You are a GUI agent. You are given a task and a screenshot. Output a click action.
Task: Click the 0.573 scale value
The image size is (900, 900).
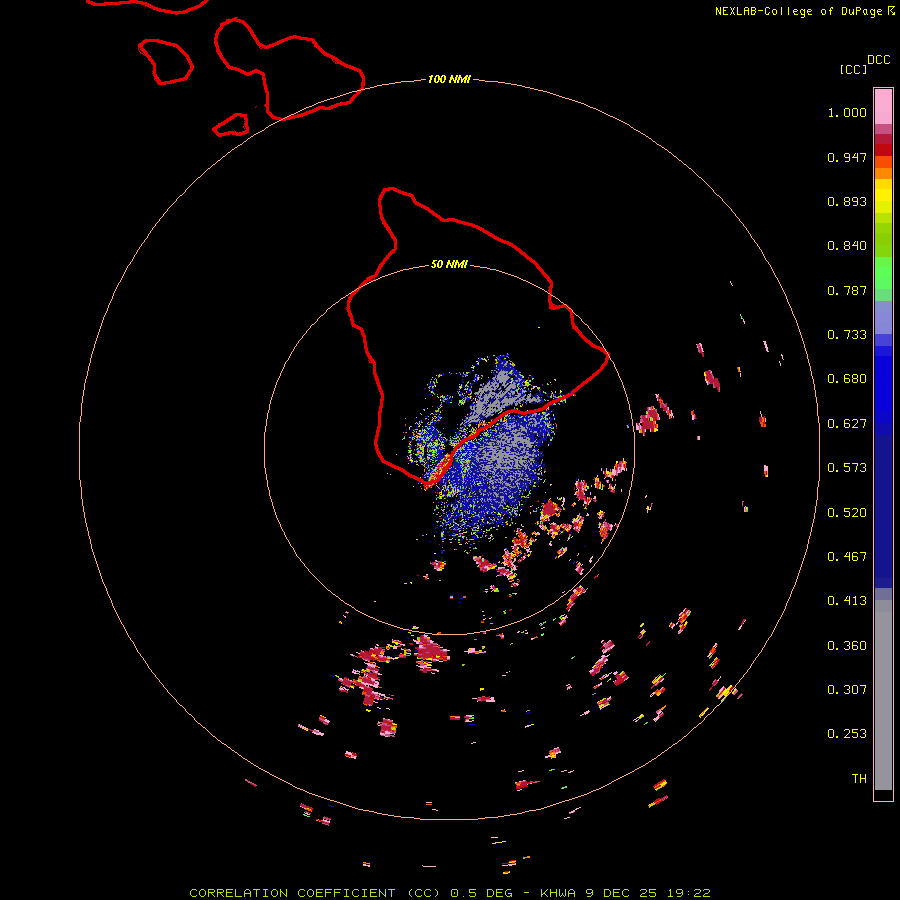pos(847,468)
